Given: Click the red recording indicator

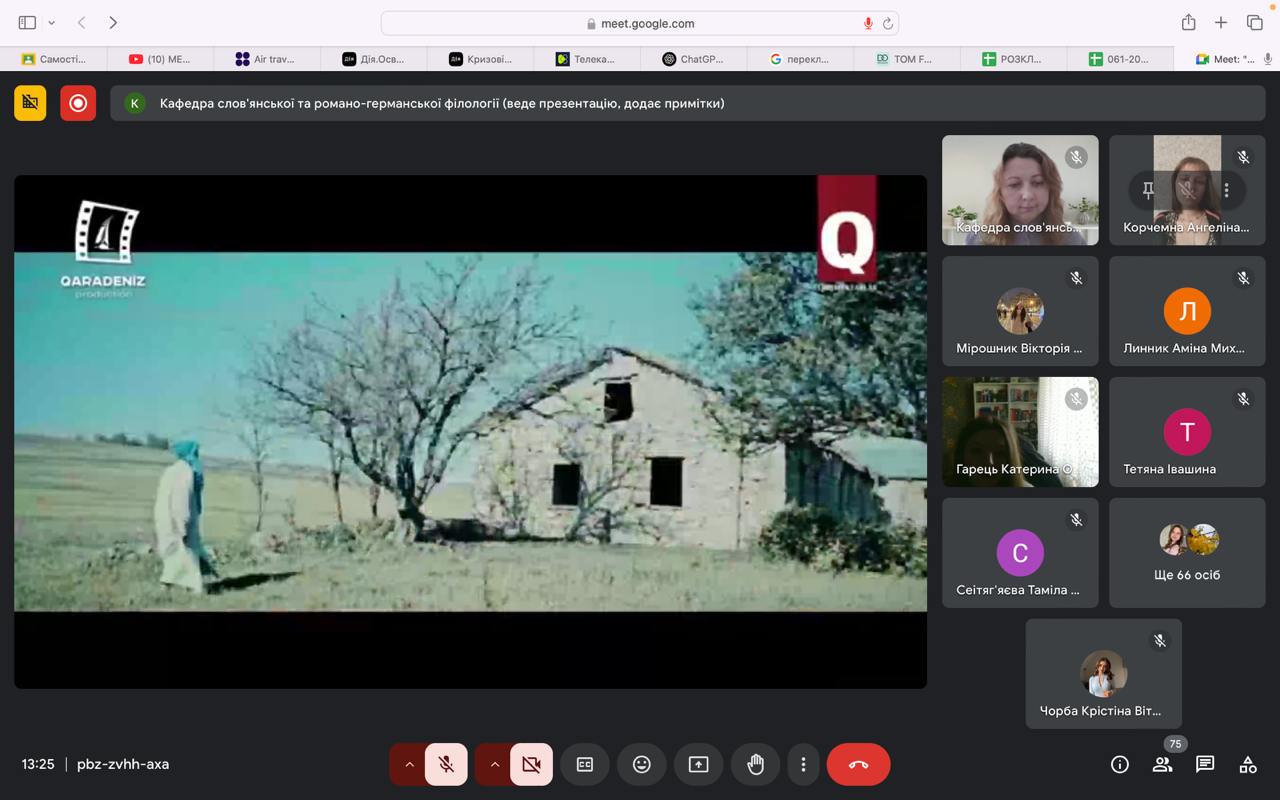Looking at the screenshot, I should coord(78,103).
